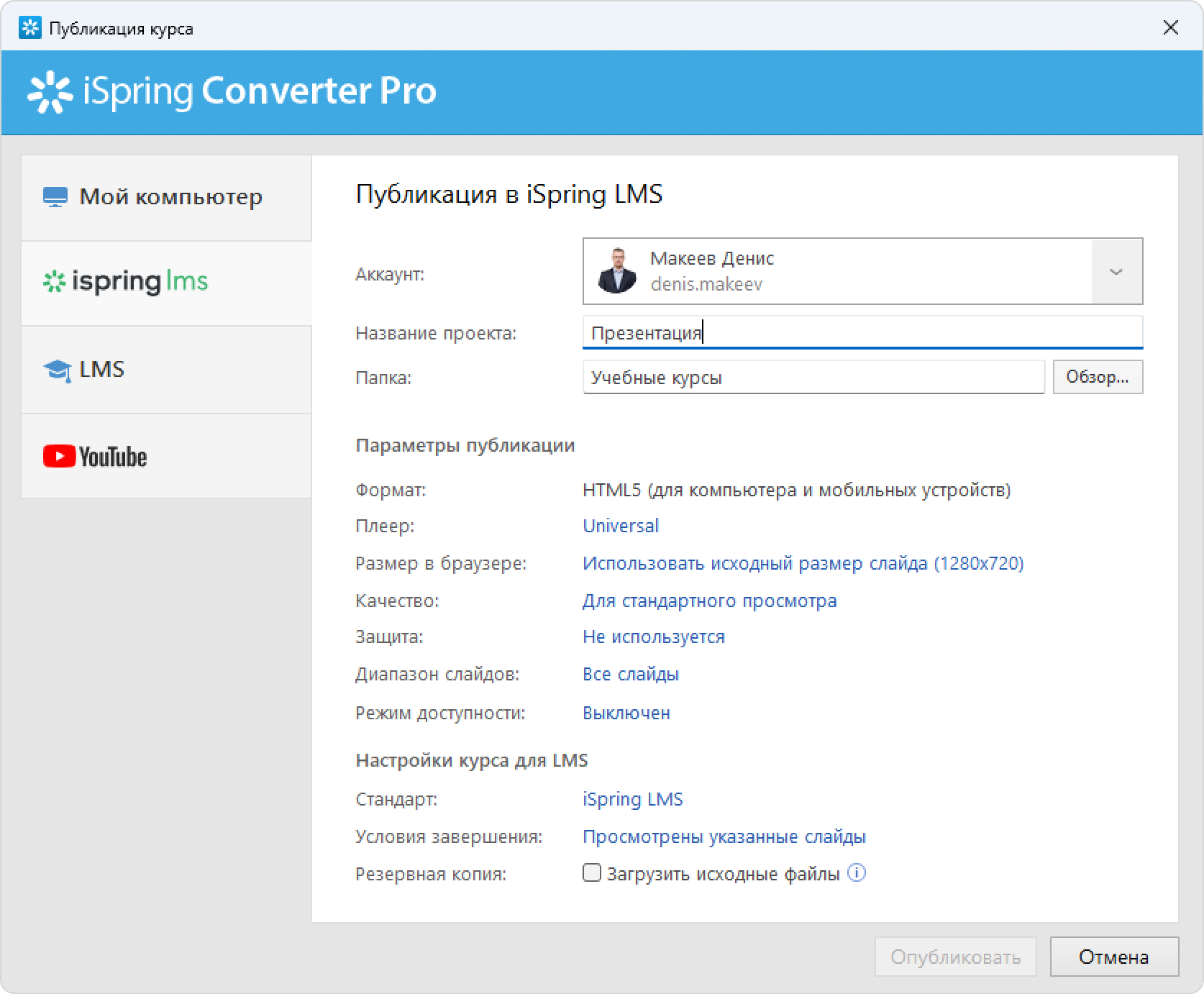
Task: Click the Диапазон слайдов: label
Action: pos(437,674)
